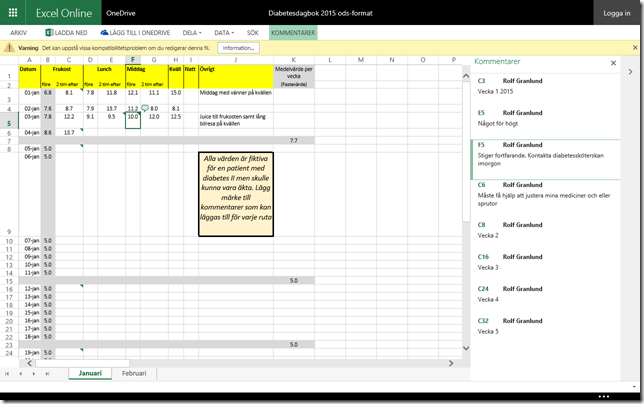644x404 pixels.
Task: Open the app launcher waffle icon
Action: click(12, 11)
